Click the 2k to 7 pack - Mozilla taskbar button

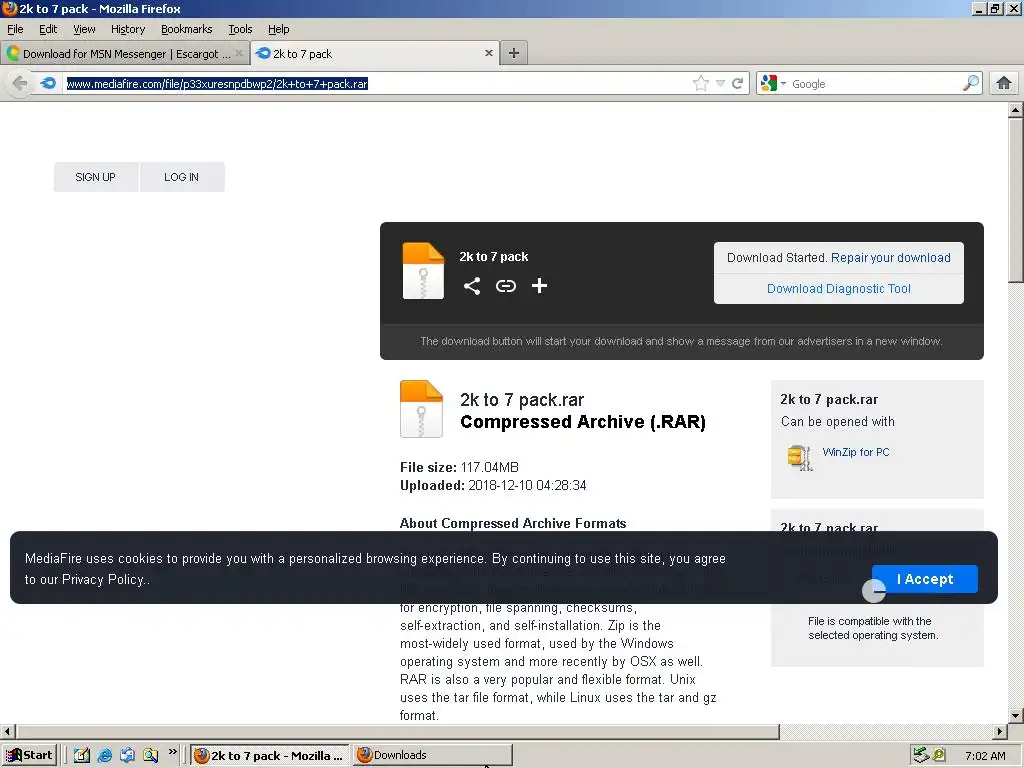pos(270,756)
